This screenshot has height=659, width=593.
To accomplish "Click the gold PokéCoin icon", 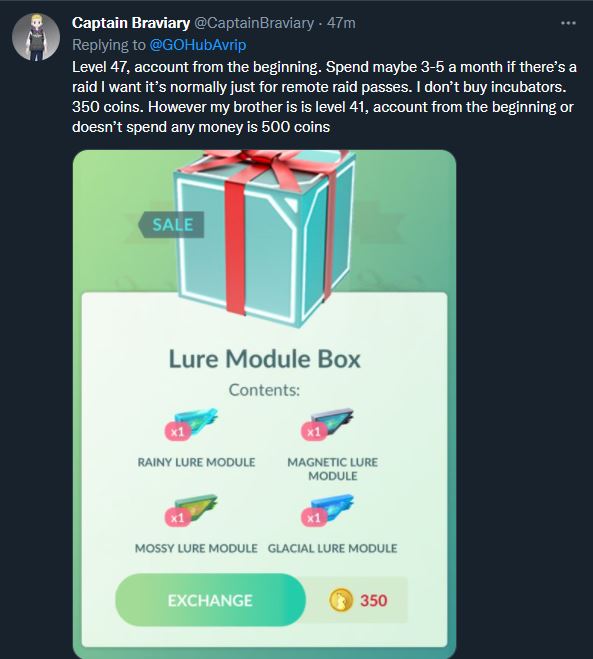I will 340,600.
